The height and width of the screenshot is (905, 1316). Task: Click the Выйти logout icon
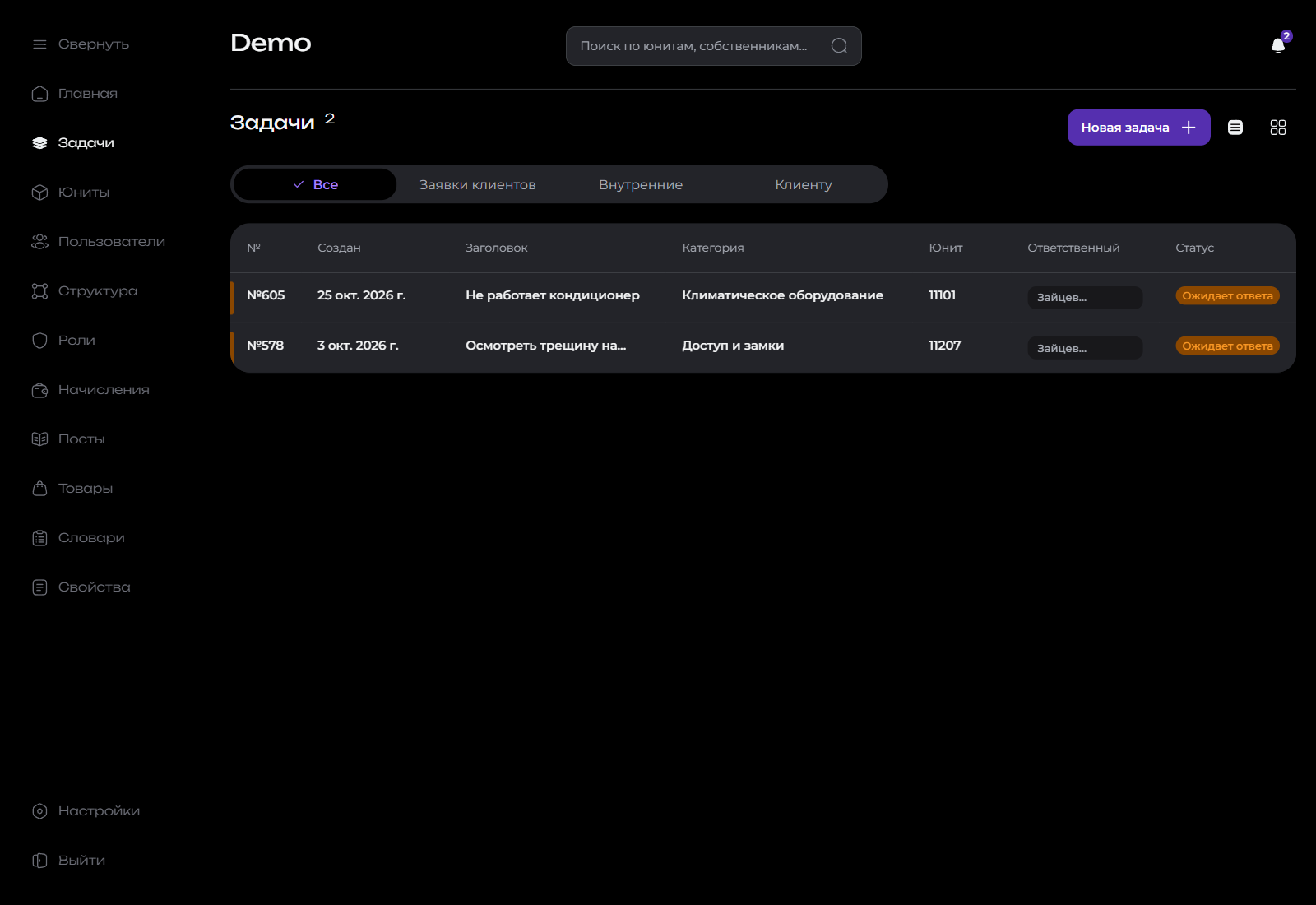39,861
